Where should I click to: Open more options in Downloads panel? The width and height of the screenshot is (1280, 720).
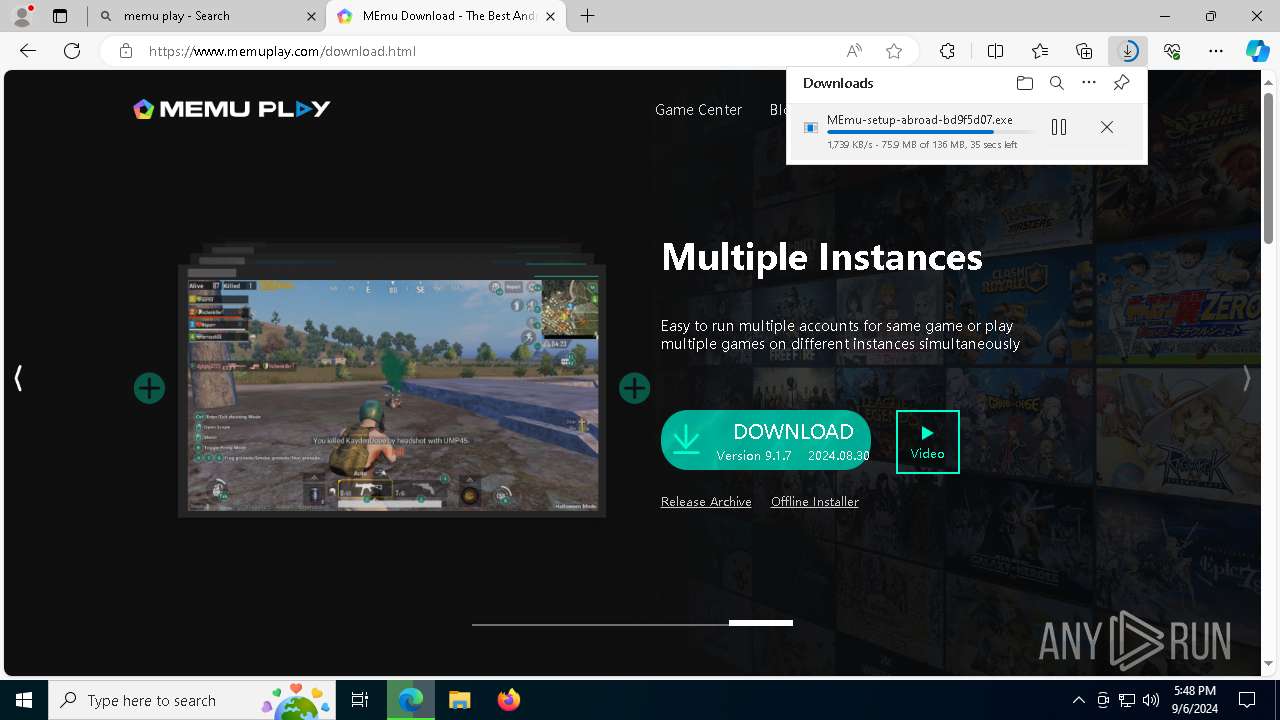click(1089, 83)
